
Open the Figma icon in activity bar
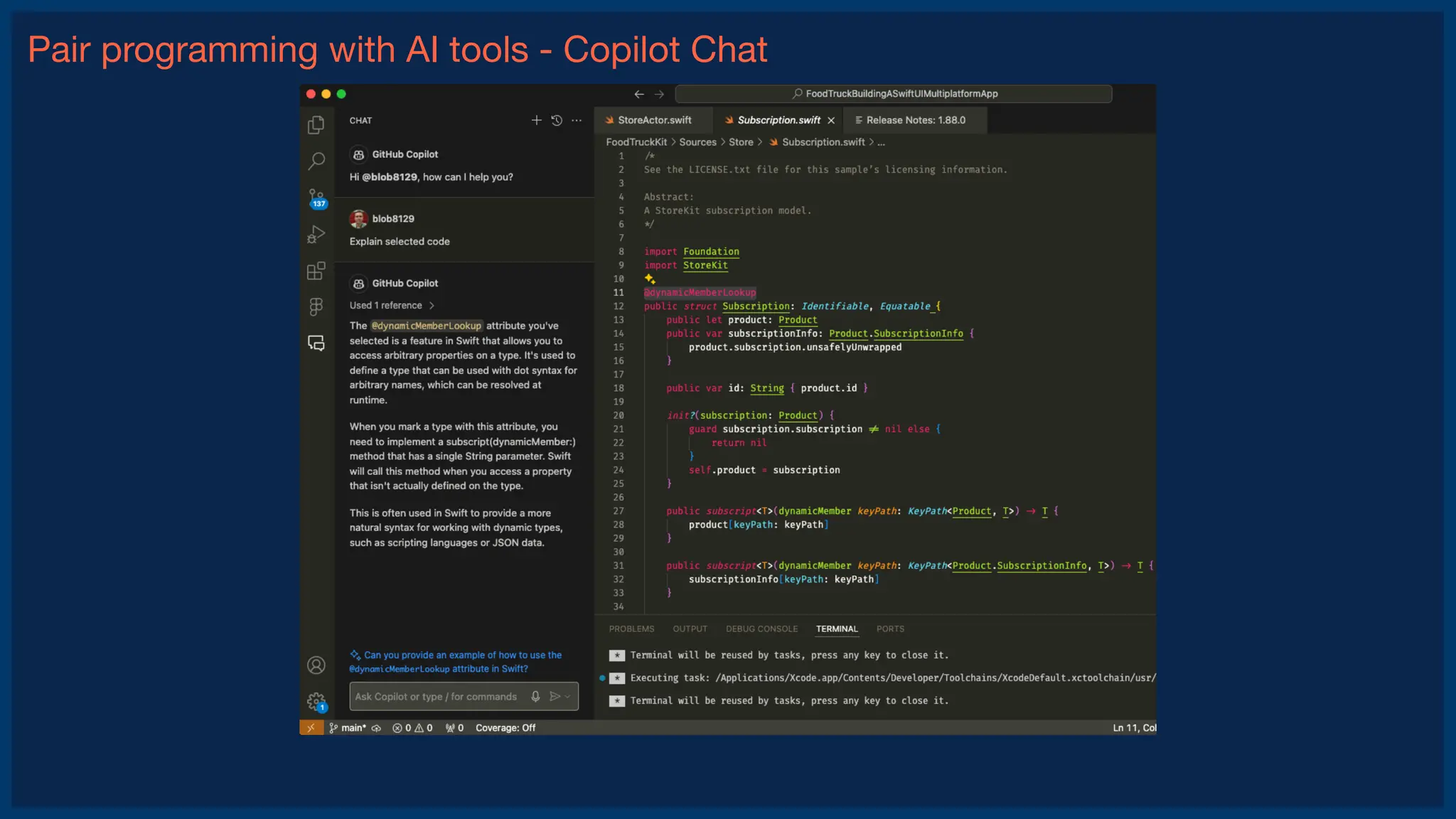click(x=316, y=306)
